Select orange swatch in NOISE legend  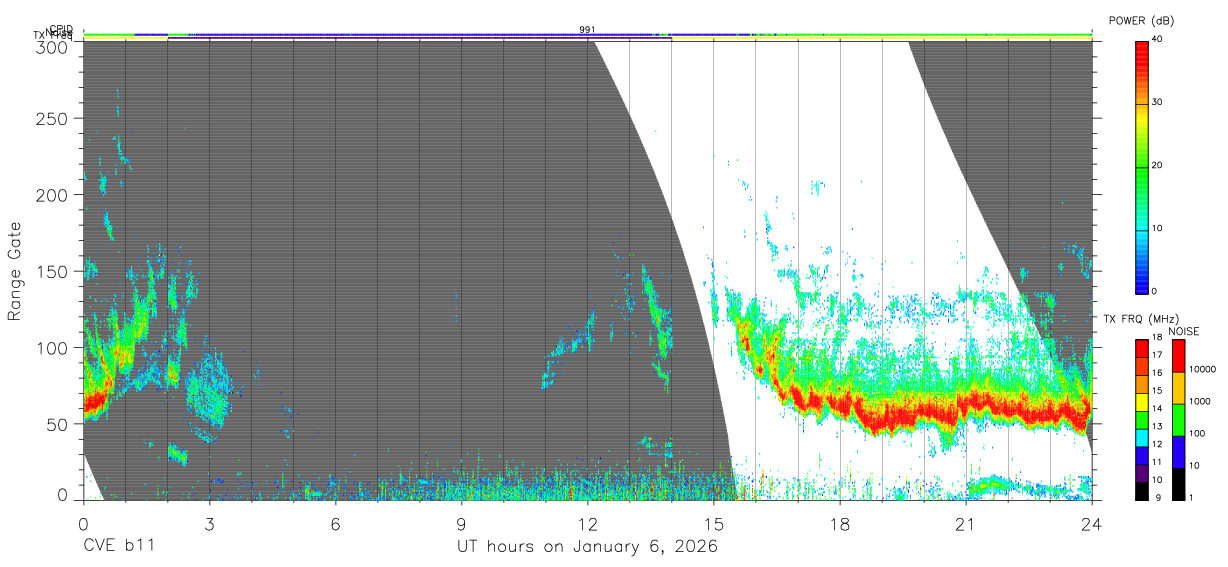[x=1179, y=388]
